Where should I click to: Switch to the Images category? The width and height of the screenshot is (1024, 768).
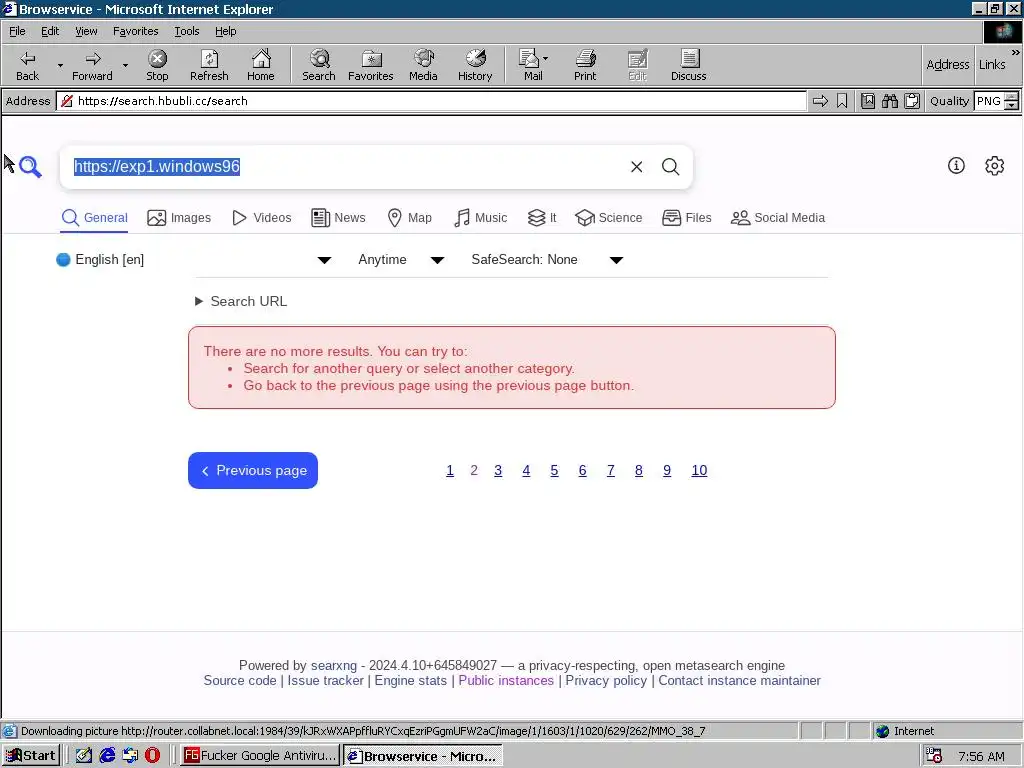(x=179, y=218)
